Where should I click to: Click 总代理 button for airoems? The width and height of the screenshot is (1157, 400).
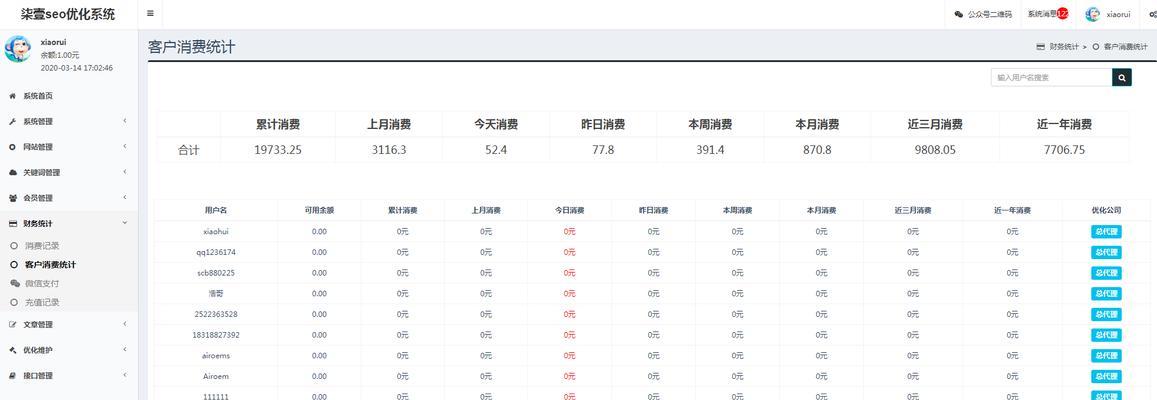click(1106, 356)
